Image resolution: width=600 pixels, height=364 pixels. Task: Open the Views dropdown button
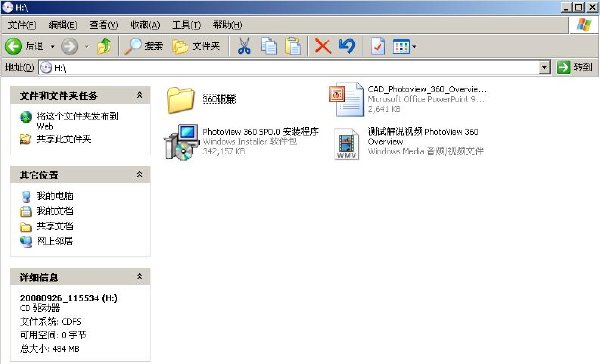click(404, 47)
